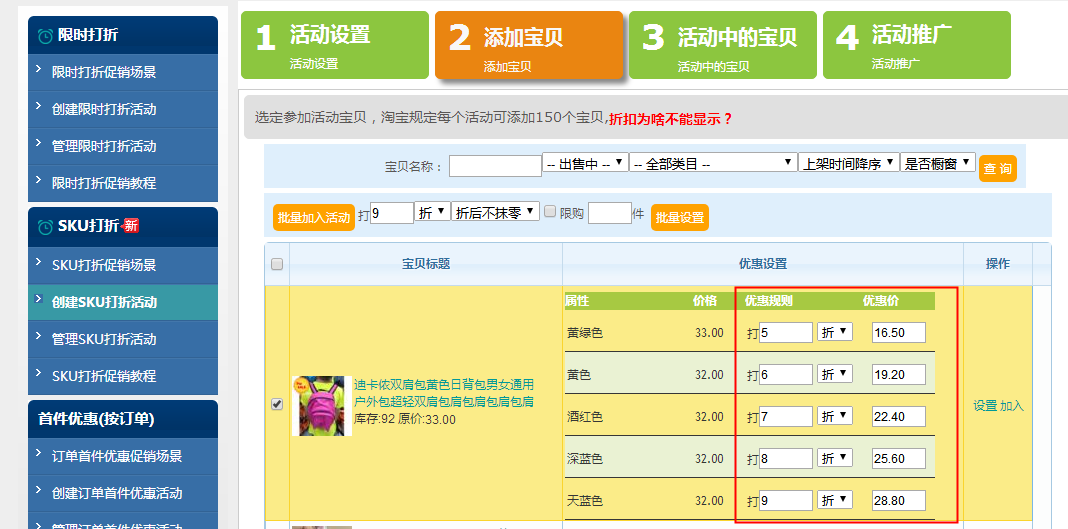This screenshot has width=1068, height=529.
Task: Open the backpack product thumbnail
Action: [321, 406]
